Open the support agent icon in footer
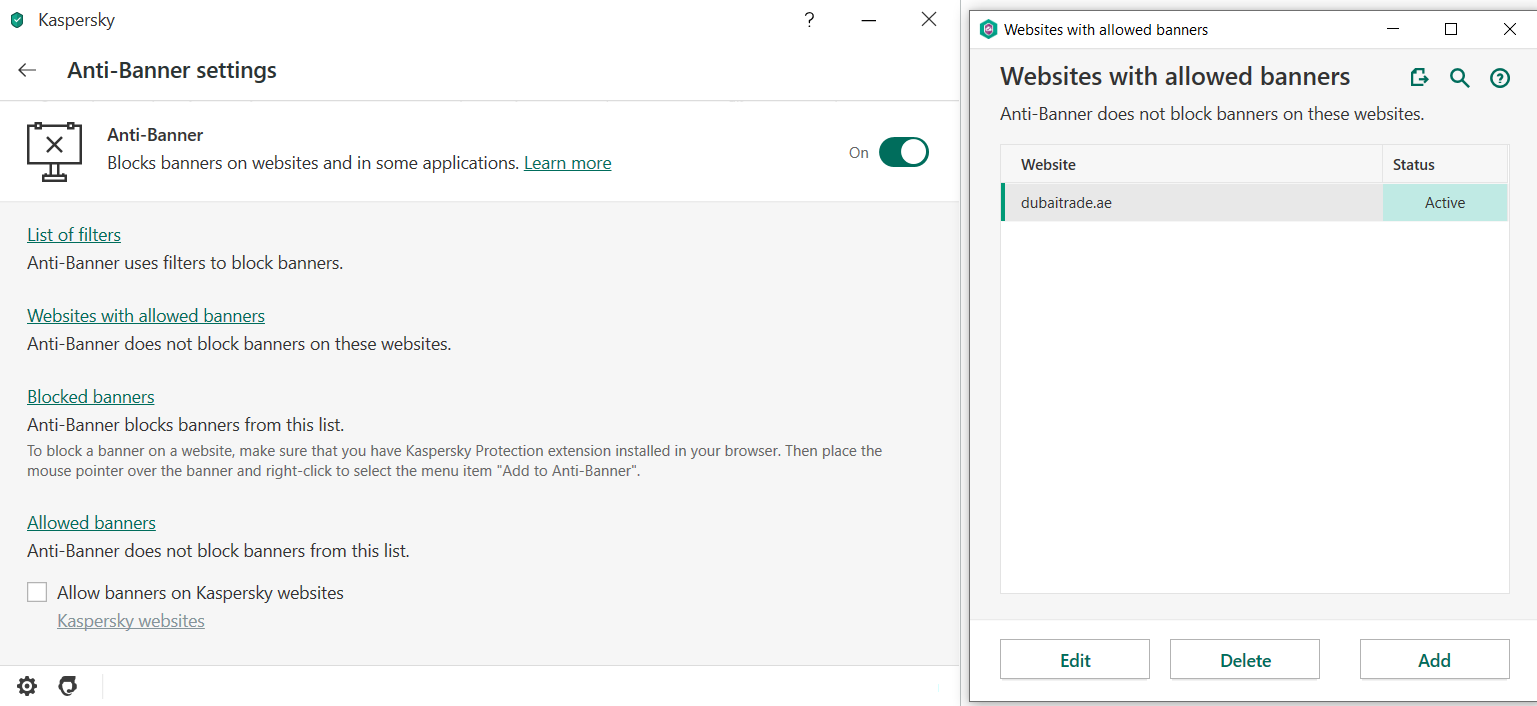Viewport: 1537px width, 706px height. (68, 686)
